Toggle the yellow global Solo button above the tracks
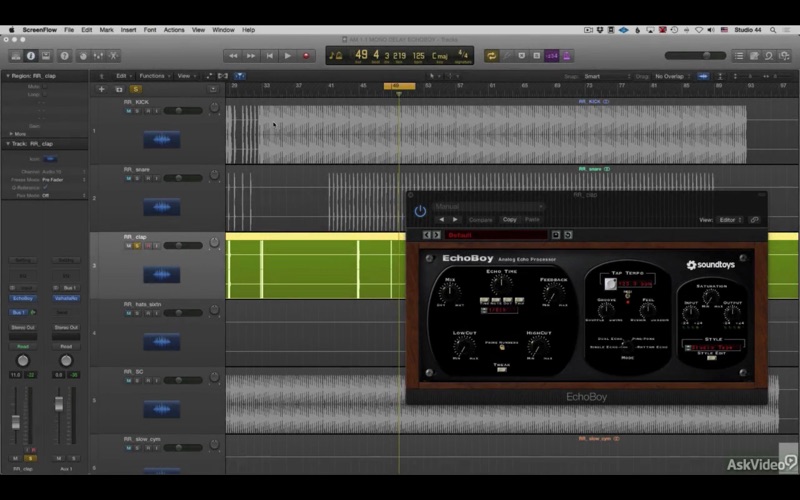The width and height of the screenshot is (800, 500). [135, 89]
